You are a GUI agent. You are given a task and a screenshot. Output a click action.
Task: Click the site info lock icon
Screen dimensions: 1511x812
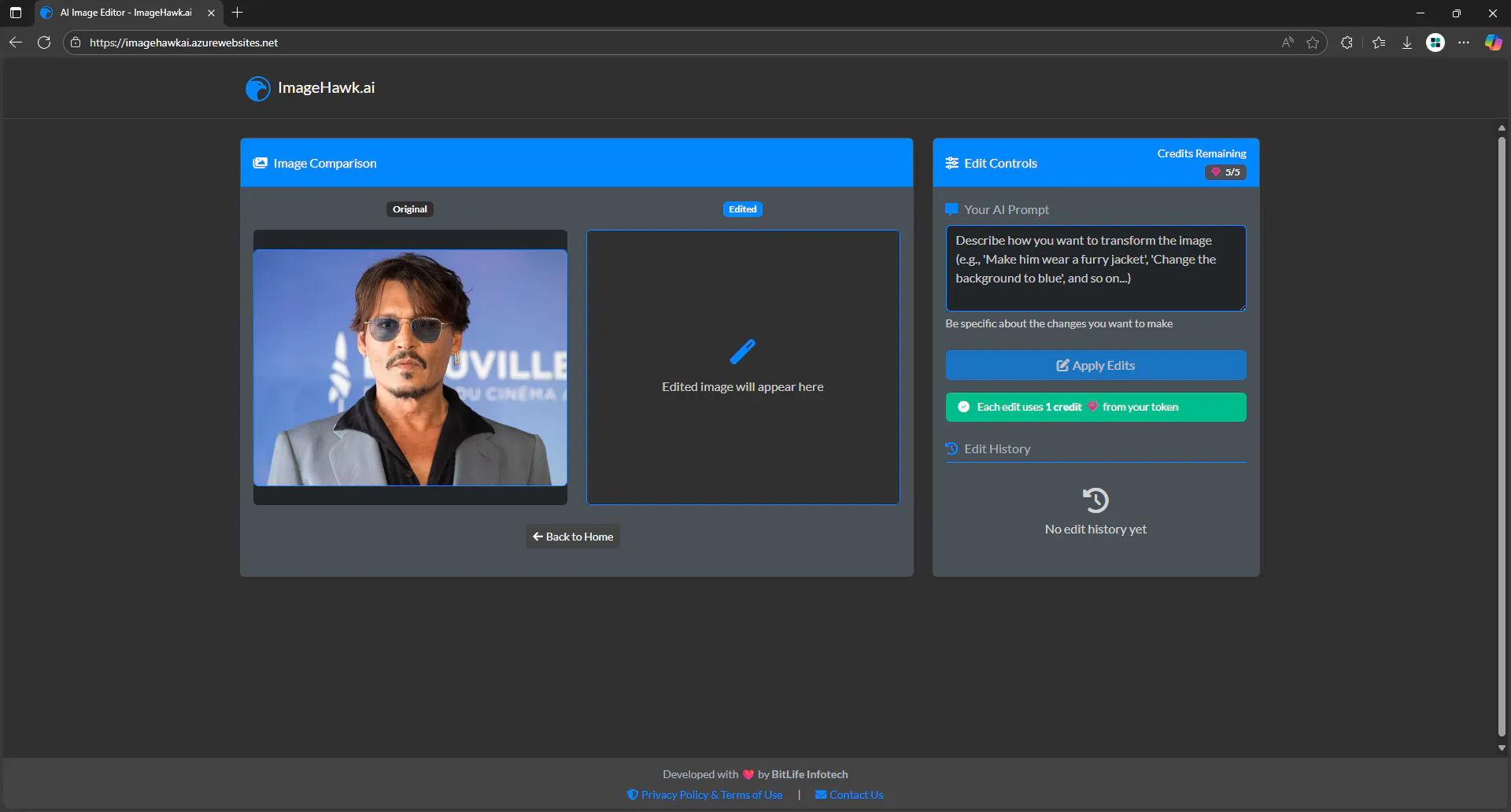(76, 42)
